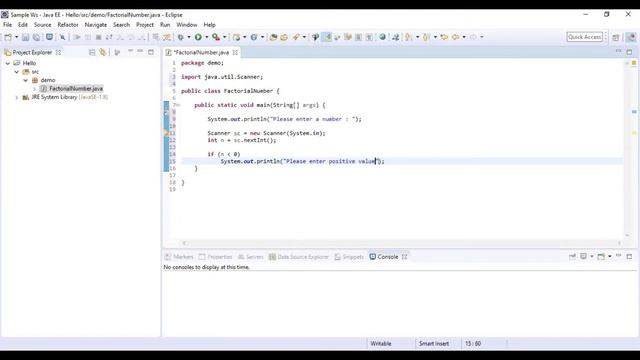
Task: Click the Save All toolbar icon
Action: point(36,37)
